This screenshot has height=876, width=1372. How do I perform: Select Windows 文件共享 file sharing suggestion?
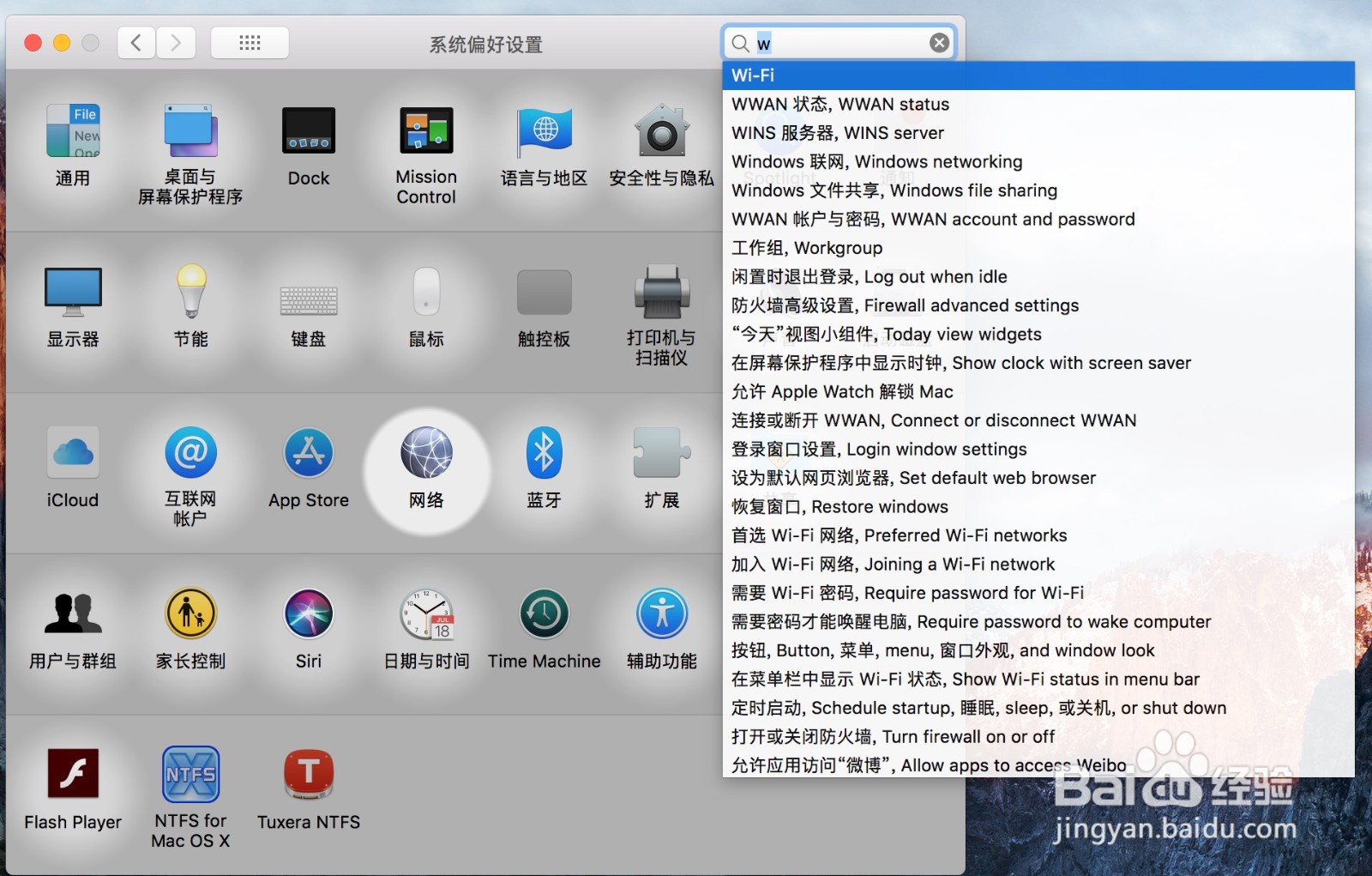(x=1038, y=190)
